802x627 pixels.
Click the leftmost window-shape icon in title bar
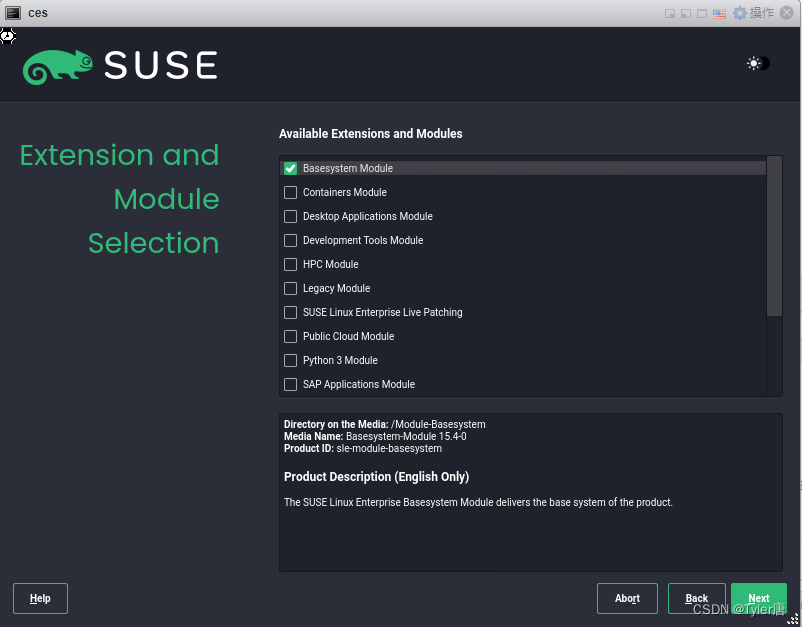coord(669,12)
